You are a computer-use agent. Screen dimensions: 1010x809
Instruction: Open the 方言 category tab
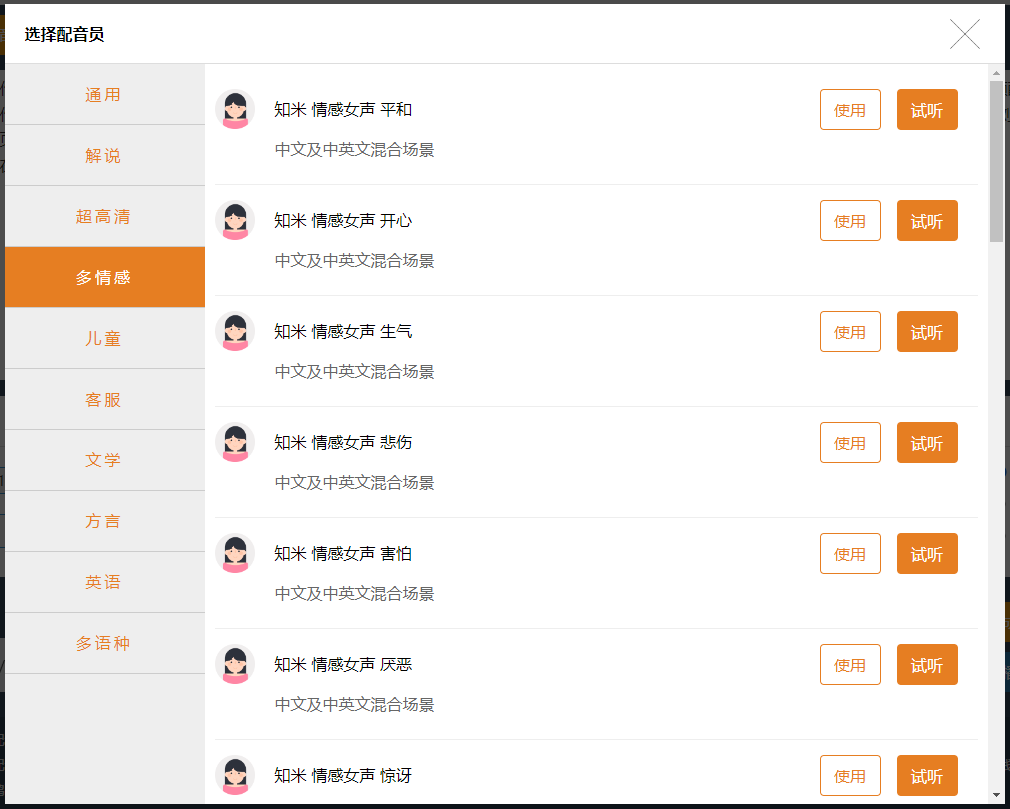(x=105, y=521)
